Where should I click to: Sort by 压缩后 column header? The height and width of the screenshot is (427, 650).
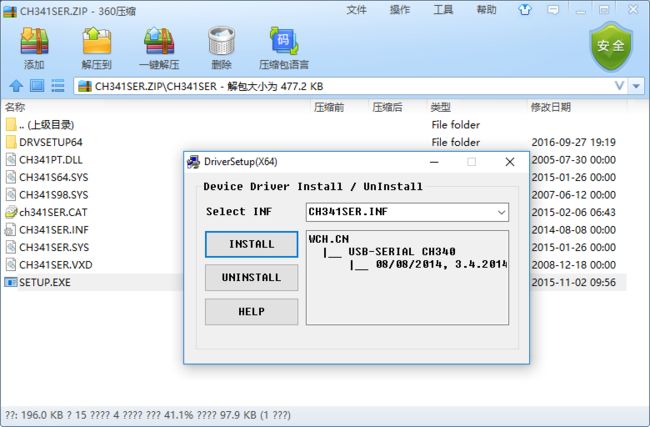(x=387, y=107)
